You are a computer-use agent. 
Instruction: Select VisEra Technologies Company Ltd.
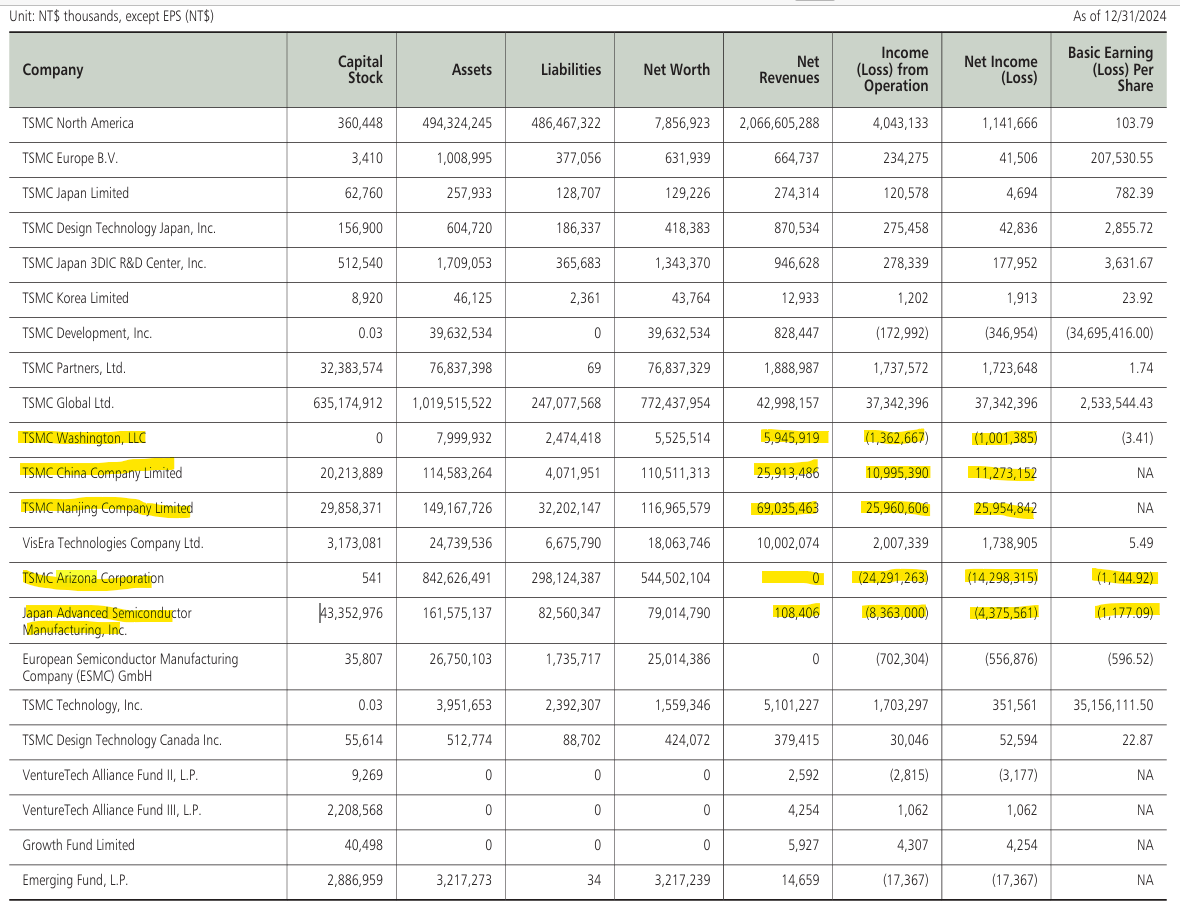pos(113,543)
